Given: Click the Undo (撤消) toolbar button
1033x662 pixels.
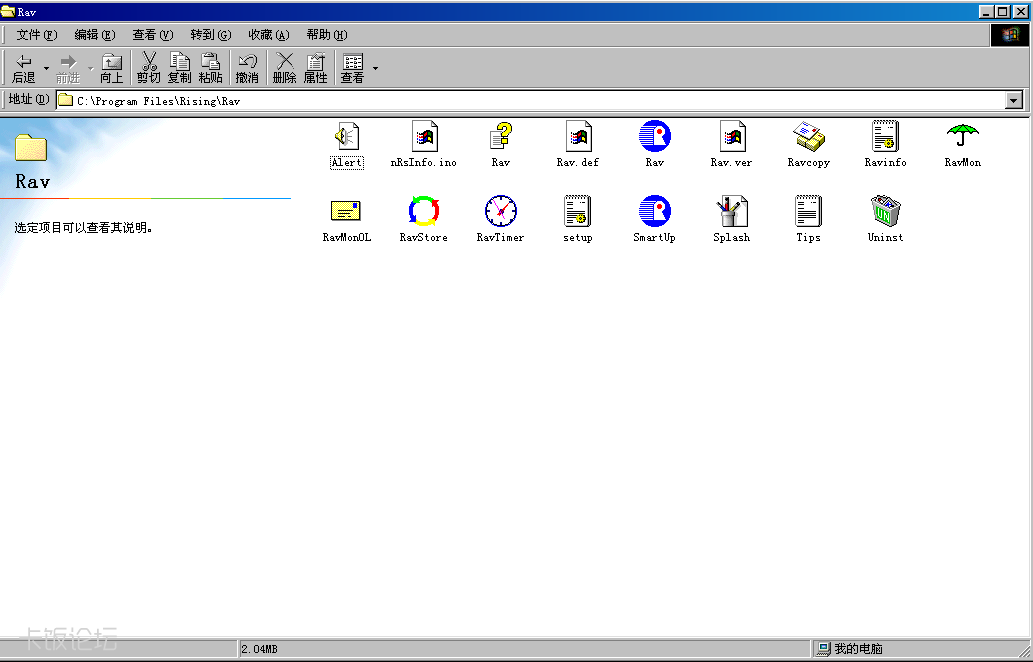Looking at the screenshot, I should [x=247, y=68].
